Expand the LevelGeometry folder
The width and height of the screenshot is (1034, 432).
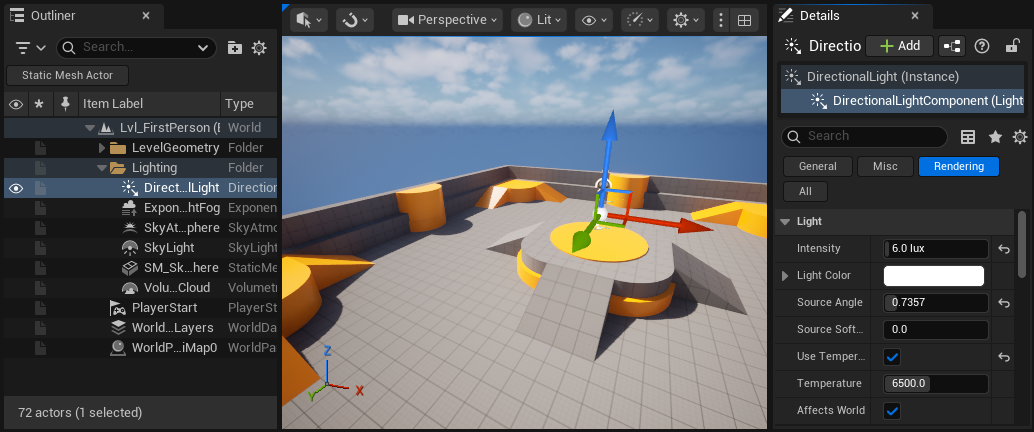coord(102,148)
